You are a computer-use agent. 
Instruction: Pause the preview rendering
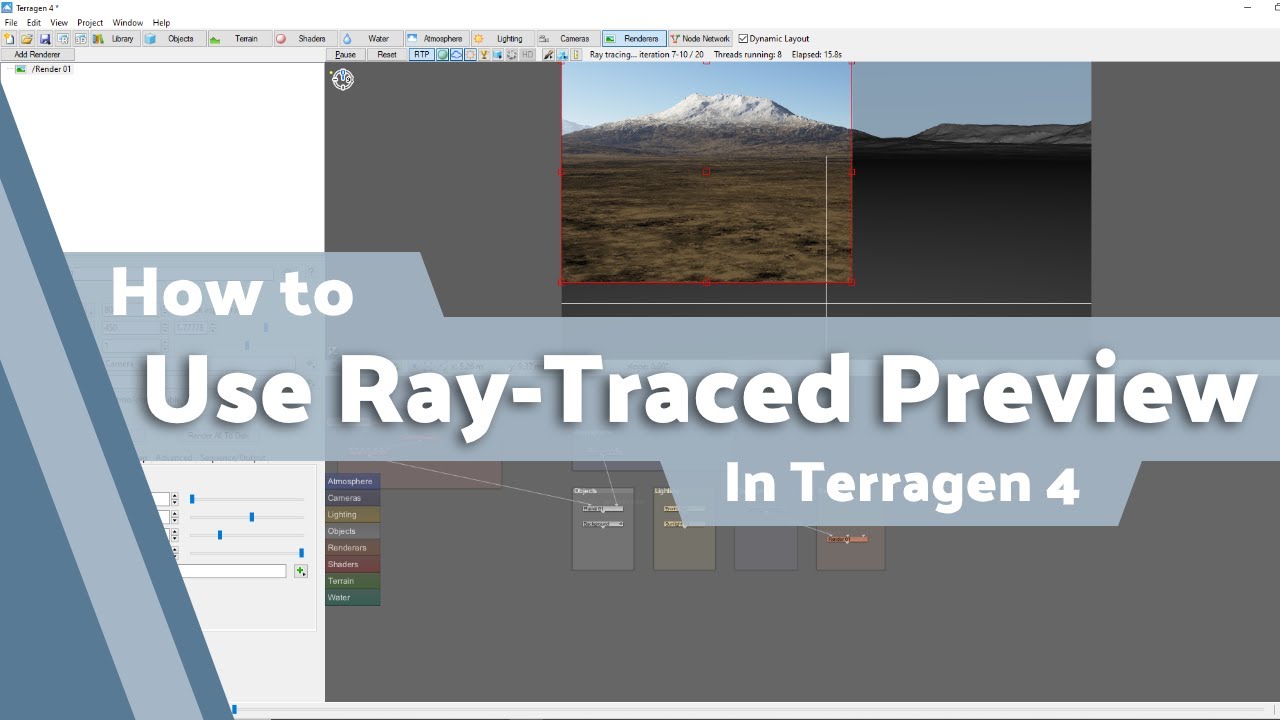345,55
